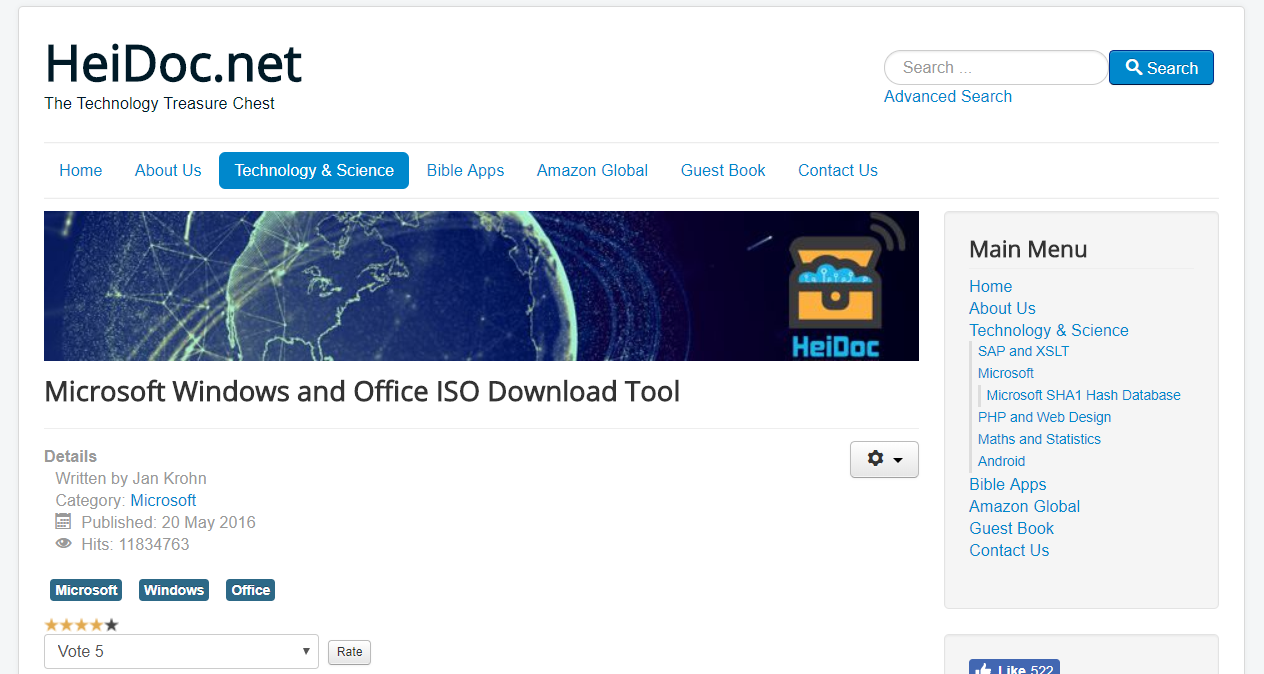Open Bible Apps in the top navigation

click(x=465, y=170)
